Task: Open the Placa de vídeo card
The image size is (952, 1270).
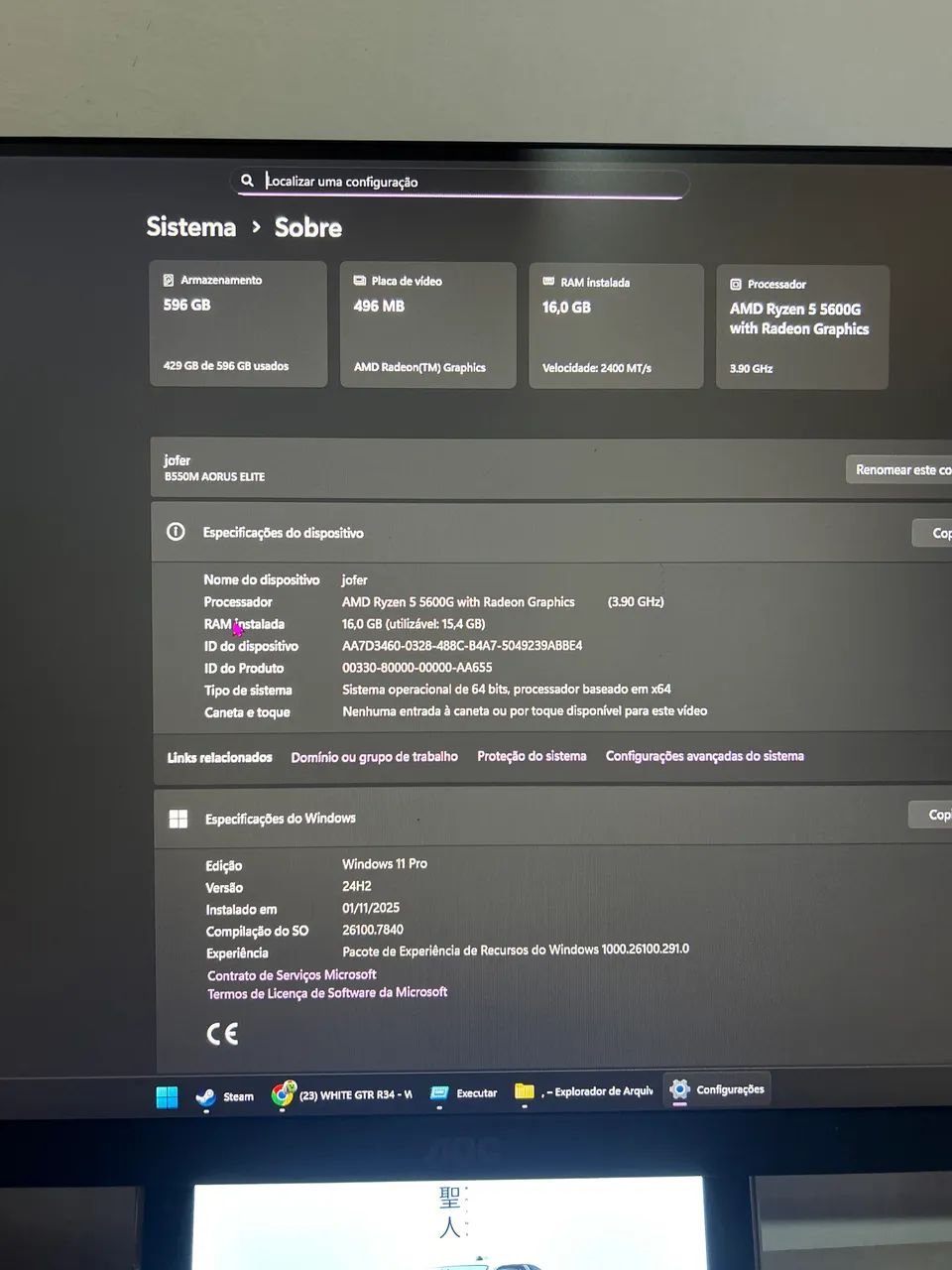Action: pyautogui.click(x=427, y=324)
